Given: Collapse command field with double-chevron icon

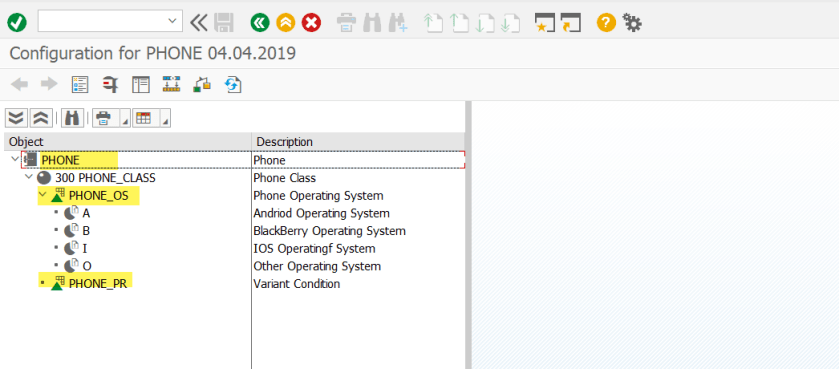Looking at the screenshot, I should click(x=199, y=22).
